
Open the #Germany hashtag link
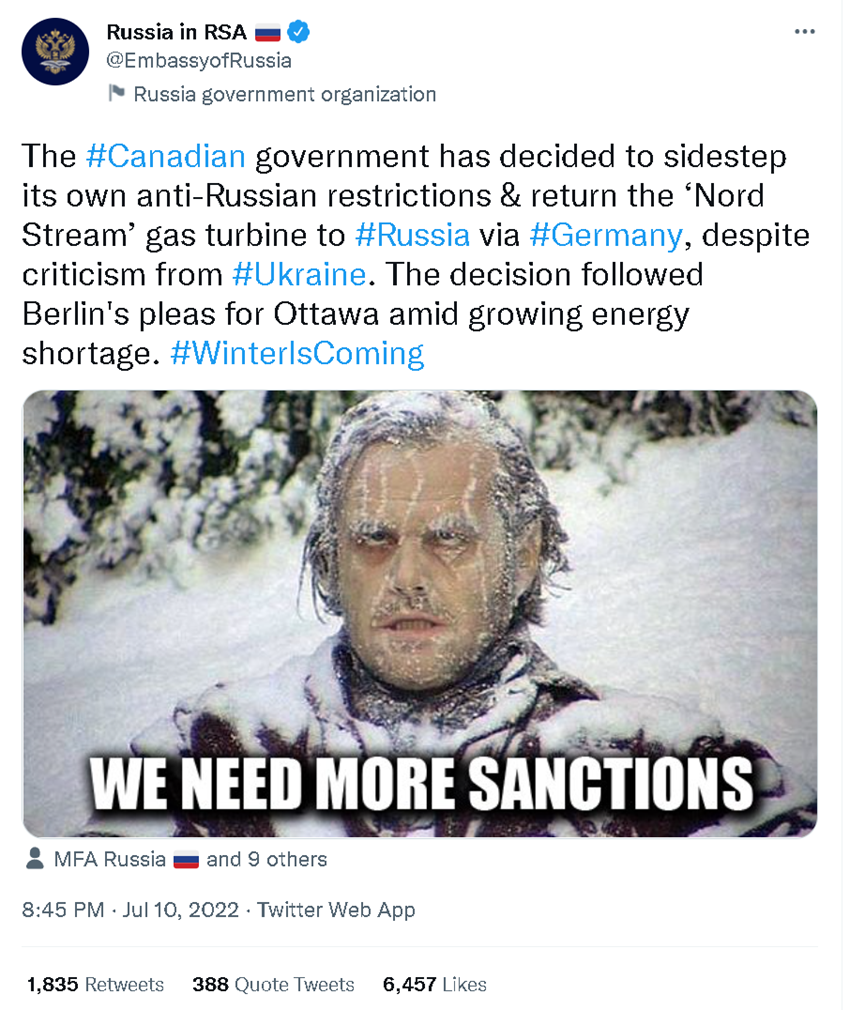pyautogui.click(x=607, y=234)
